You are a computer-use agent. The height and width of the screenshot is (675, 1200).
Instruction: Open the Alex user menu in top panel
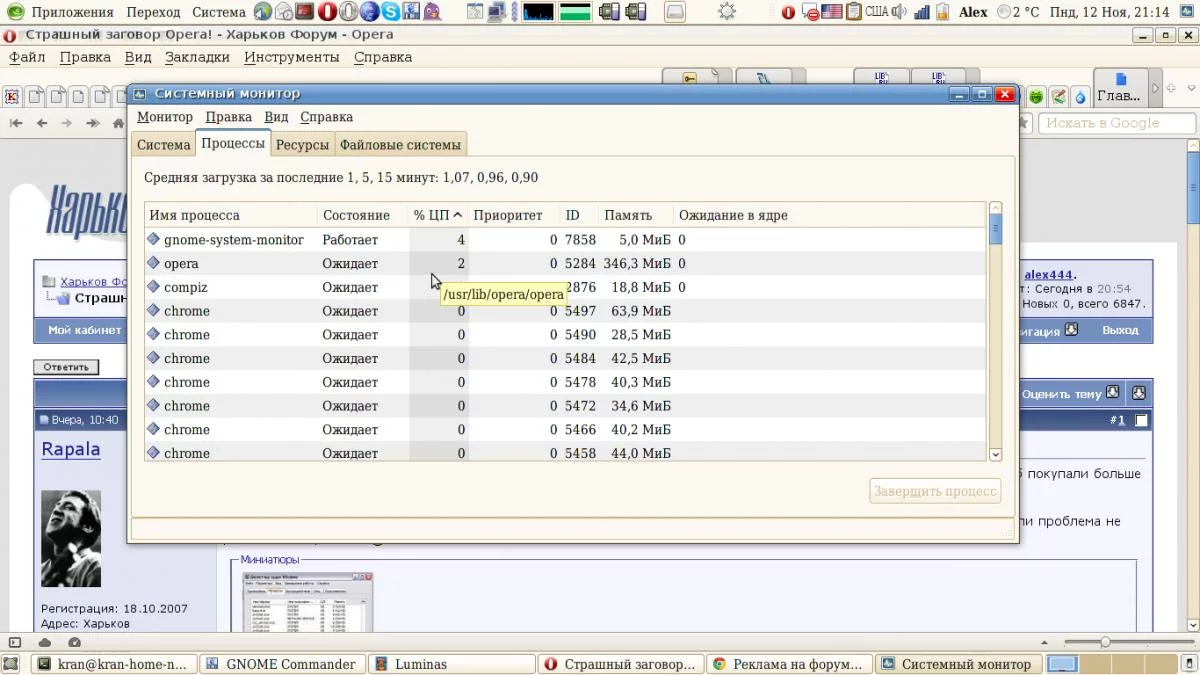(x=973, y=12)
